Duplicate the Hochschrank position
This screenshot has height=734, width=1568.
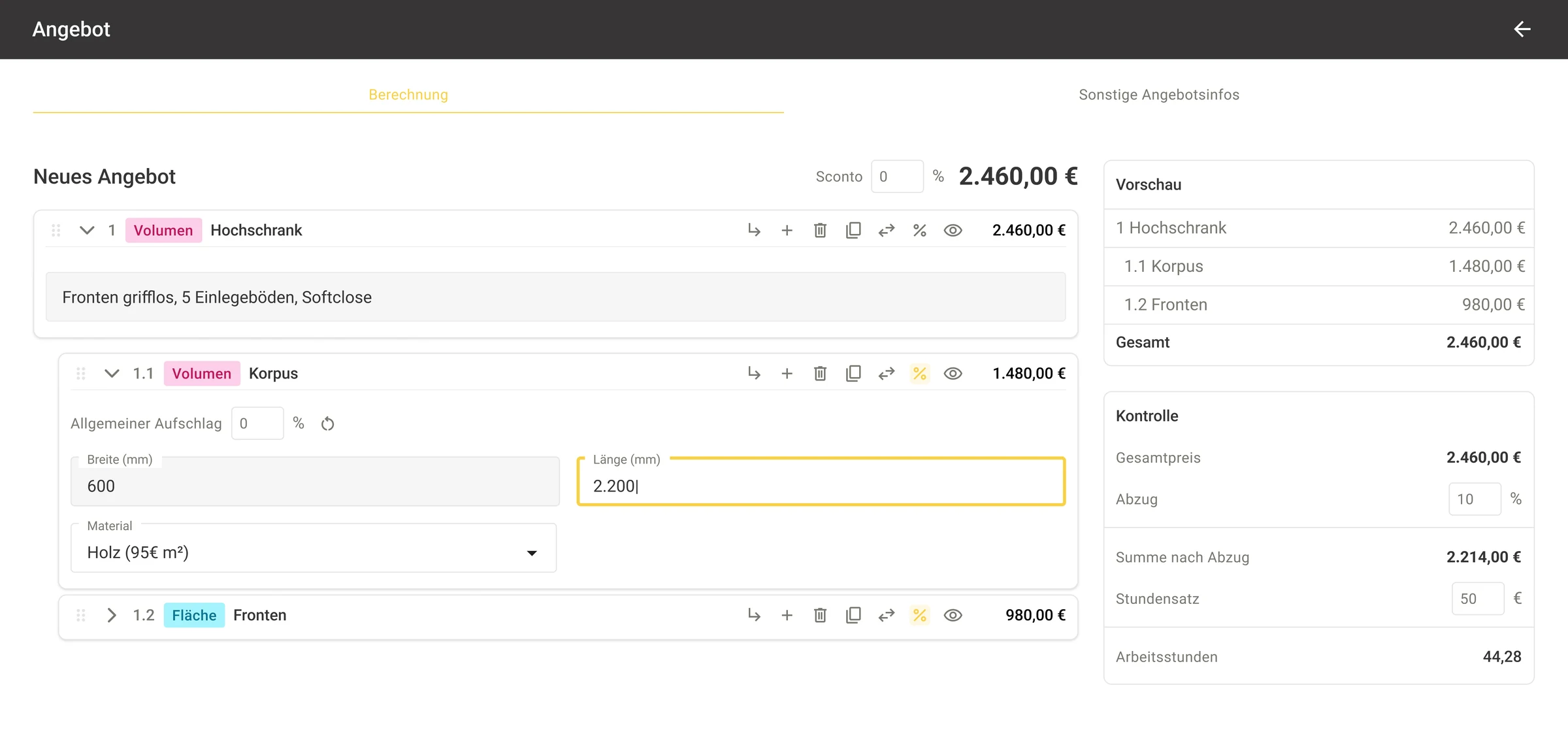click(x=853, y=230)
